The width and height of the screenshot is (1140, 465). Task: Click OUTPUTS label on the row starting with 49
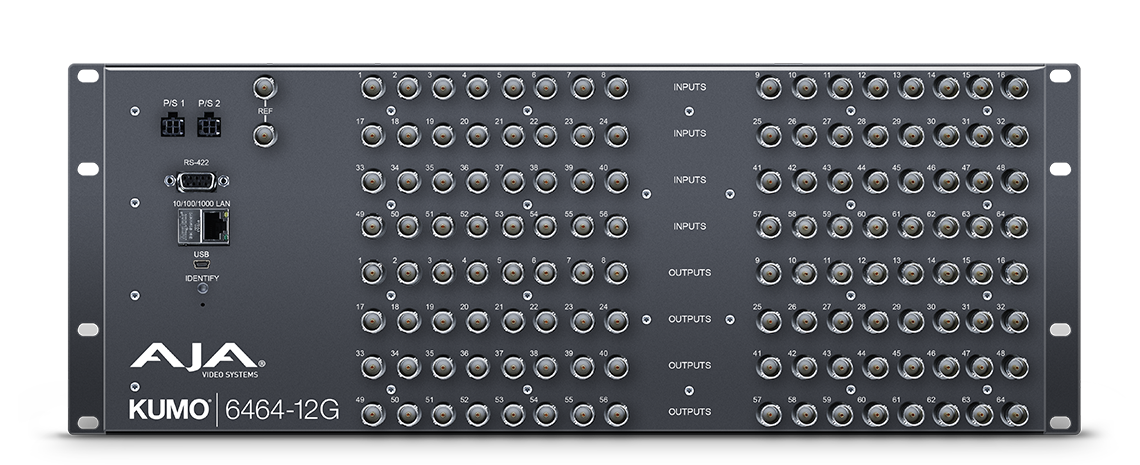(689, 412)
